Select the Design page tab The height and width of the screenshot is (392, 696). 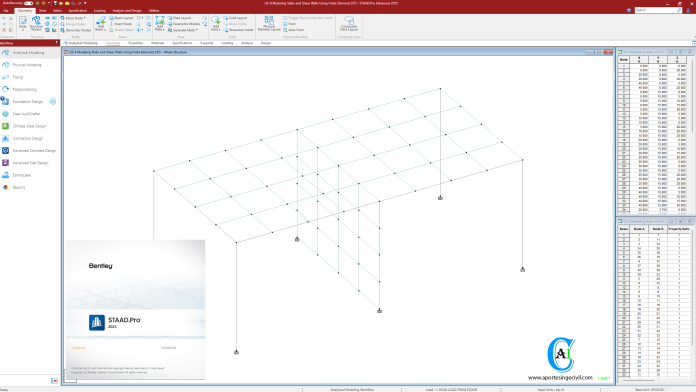click(266, 43)
